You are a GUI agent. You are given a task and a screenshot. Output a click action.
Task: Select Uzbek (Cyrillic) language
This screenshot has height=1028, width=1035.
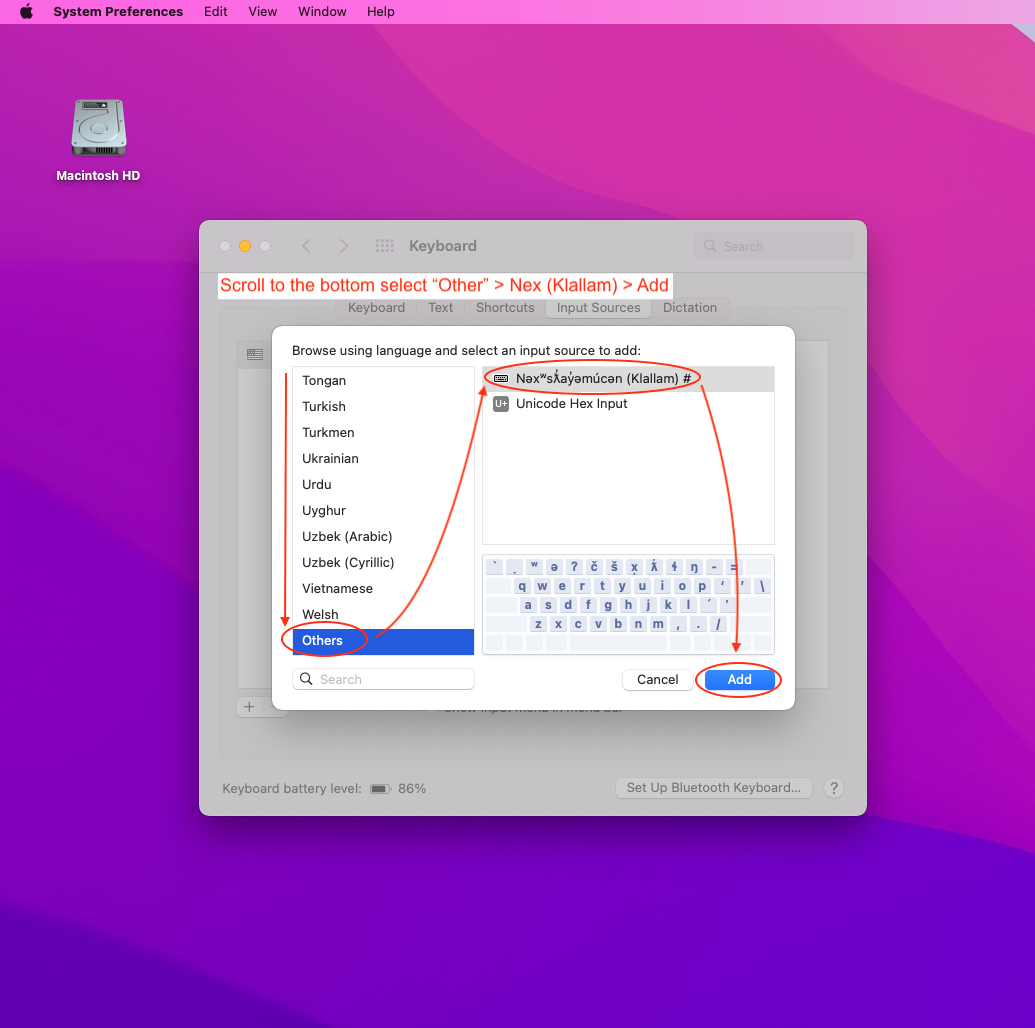(x=383, y=563)
